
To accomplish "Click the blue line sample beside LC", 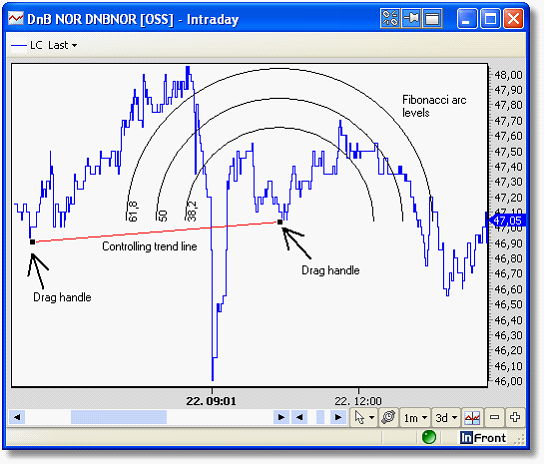I will [x=19, y=46].
